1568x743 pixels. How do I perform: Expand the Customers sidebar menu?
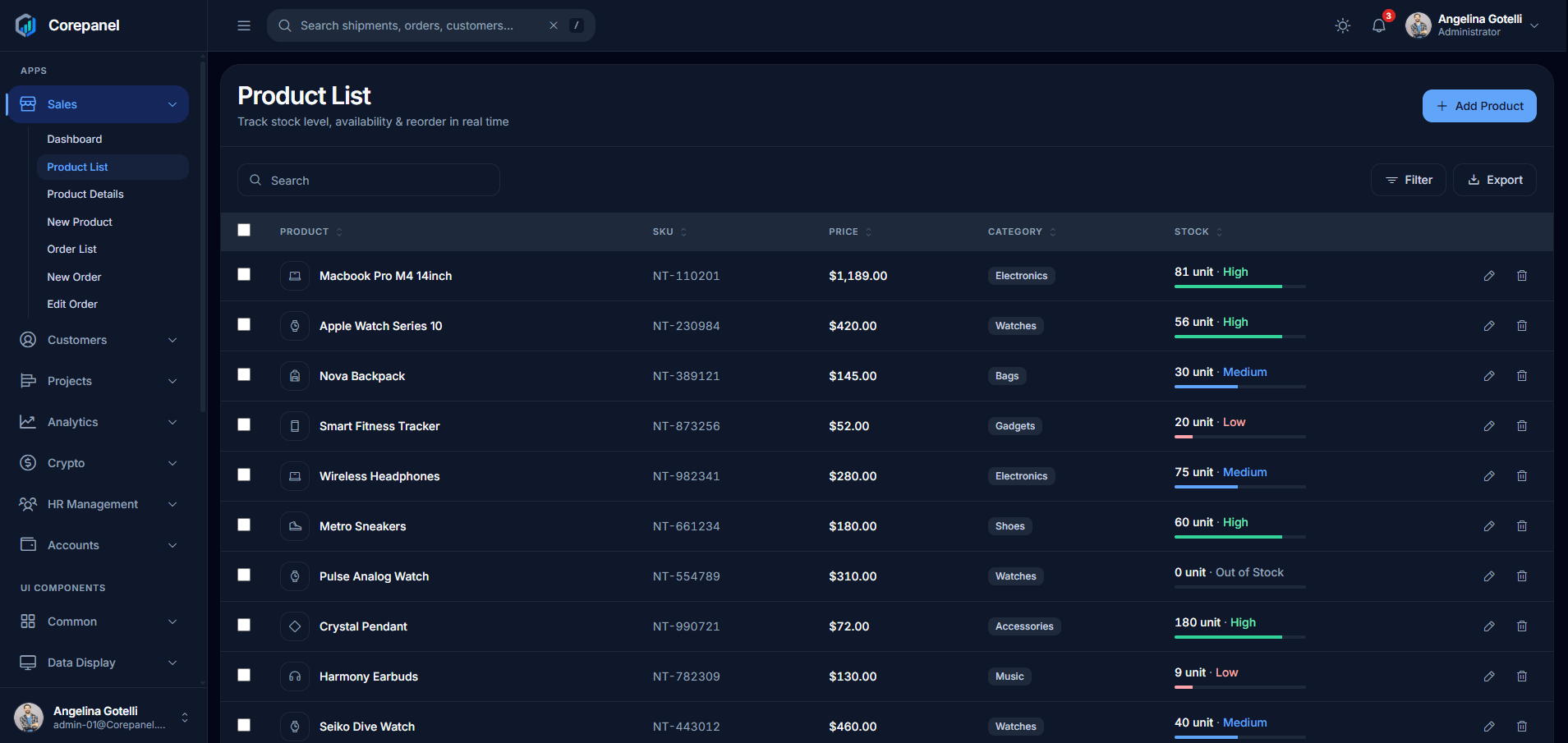(x=99, y=340)
